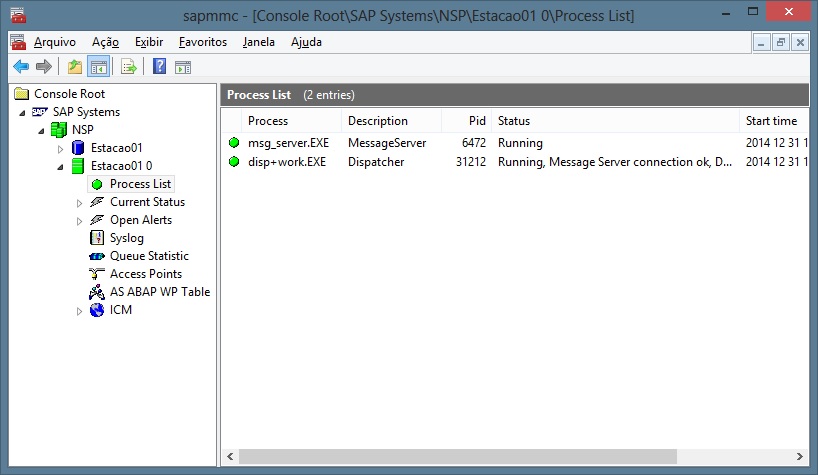Toggle Show/Hide Action Pane button
818x475 pixels.
click(x=183, y=67)
